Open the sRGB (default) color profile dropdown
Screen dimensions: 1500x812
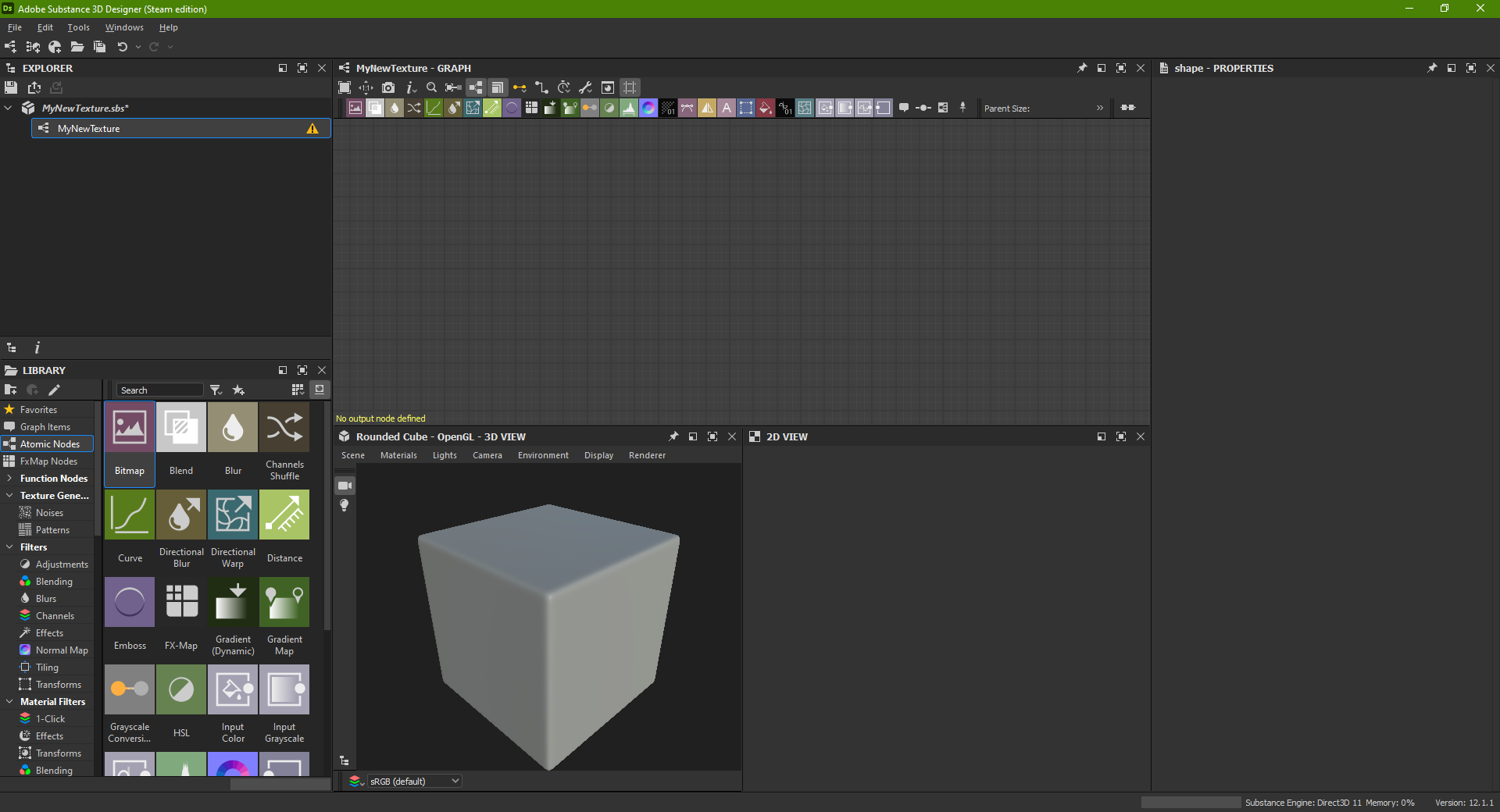(x=414, y=781)
